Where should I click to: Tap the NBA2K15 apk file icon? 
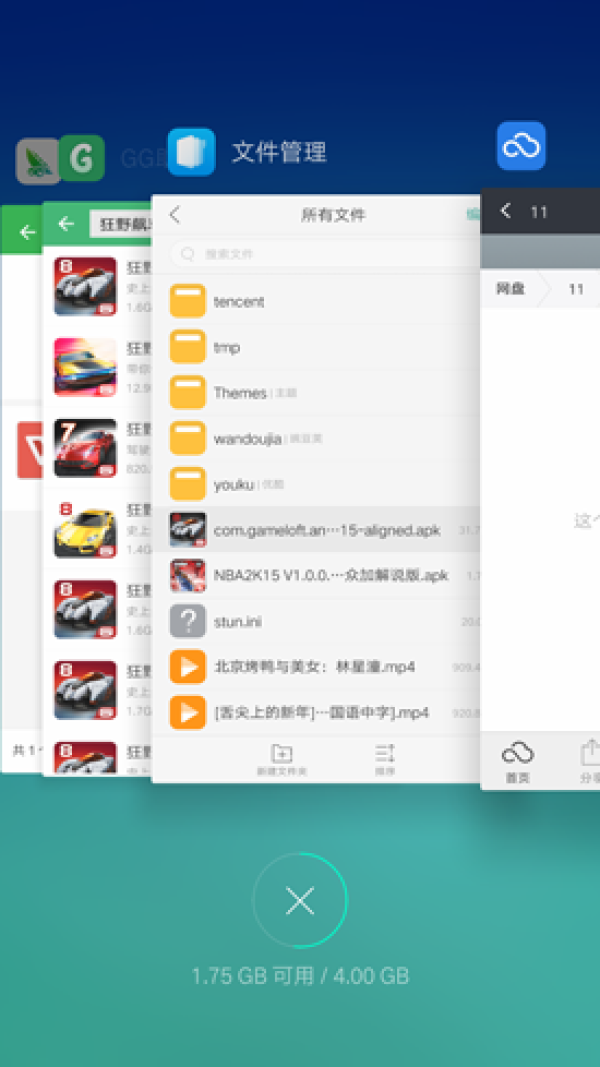188,575
